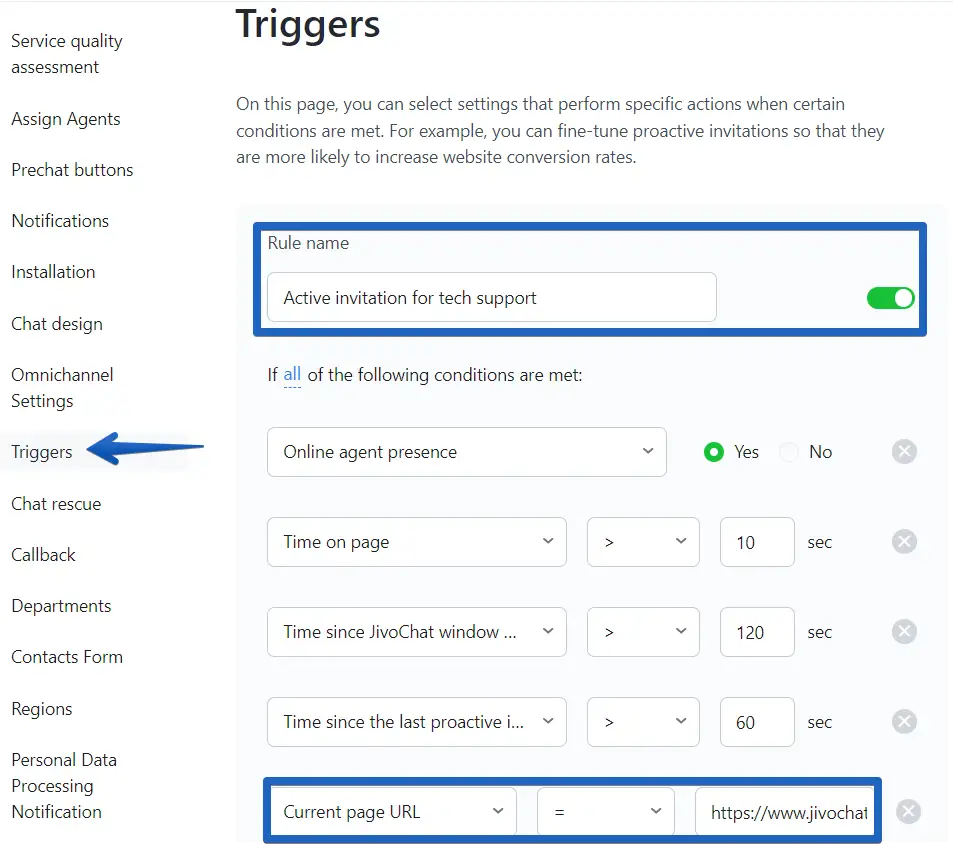The image size is (953, 847).
Task: Click the page URL value field
Action: click(x=787, y=812)
